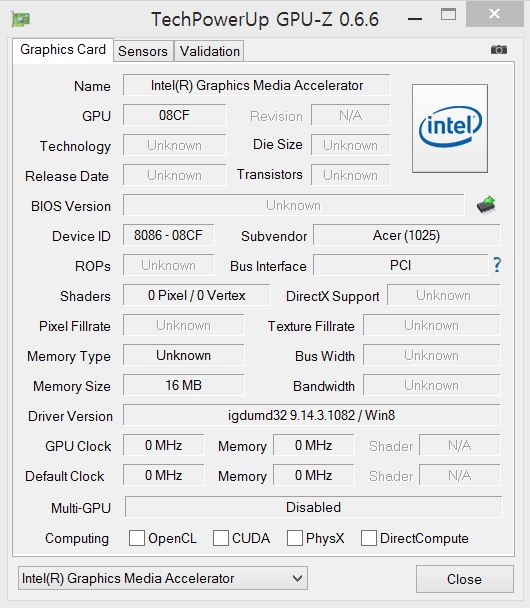Screen dimensions: 530x608
Task: Click the TechPowerUp GPU-Z 0.6.6 title
Action: (265, 19)
